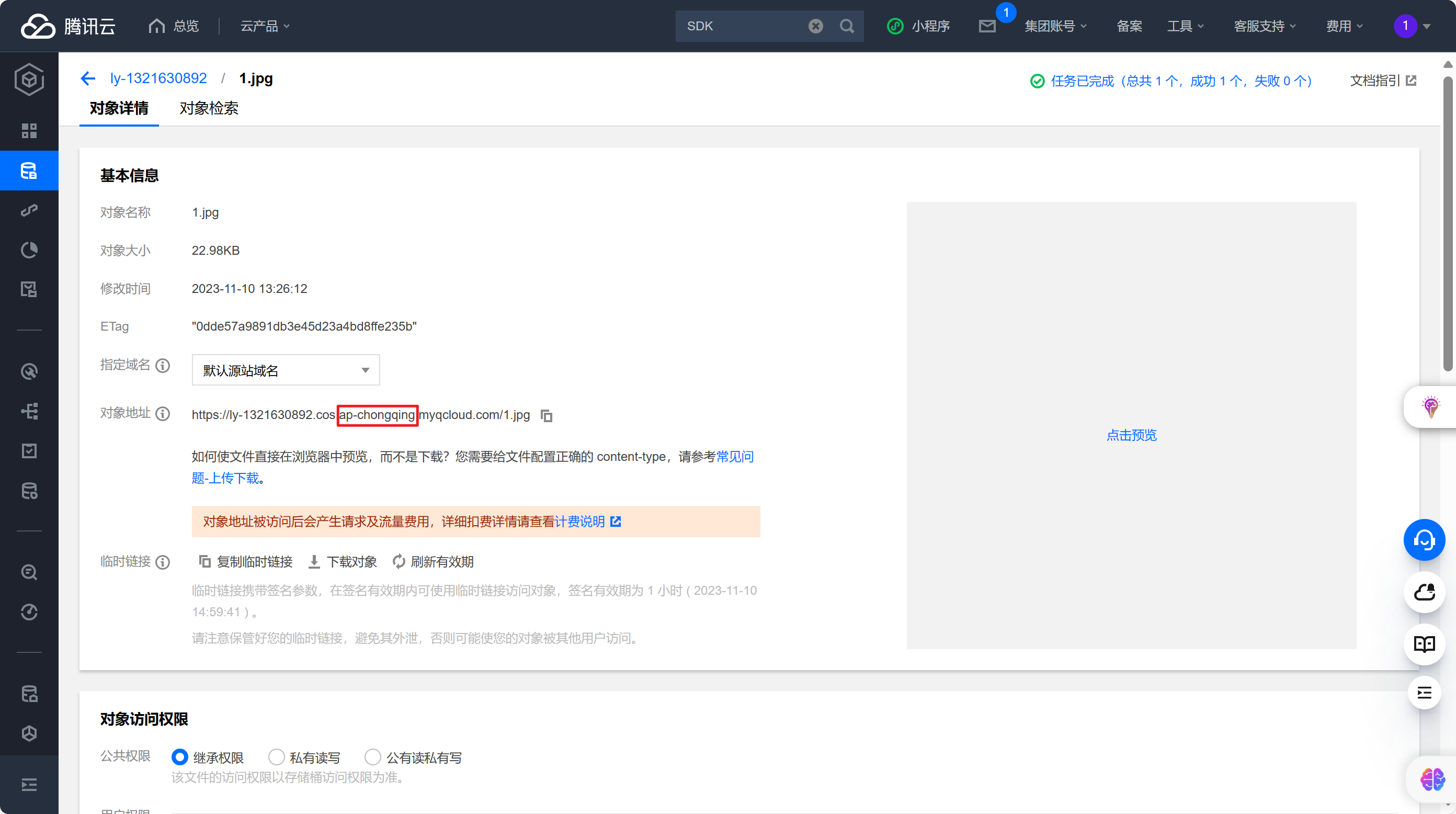The height and width of the screenshot is (814, 1456).
Task: Click the back arrow to bucket
Action: click(x=88, y=78)
